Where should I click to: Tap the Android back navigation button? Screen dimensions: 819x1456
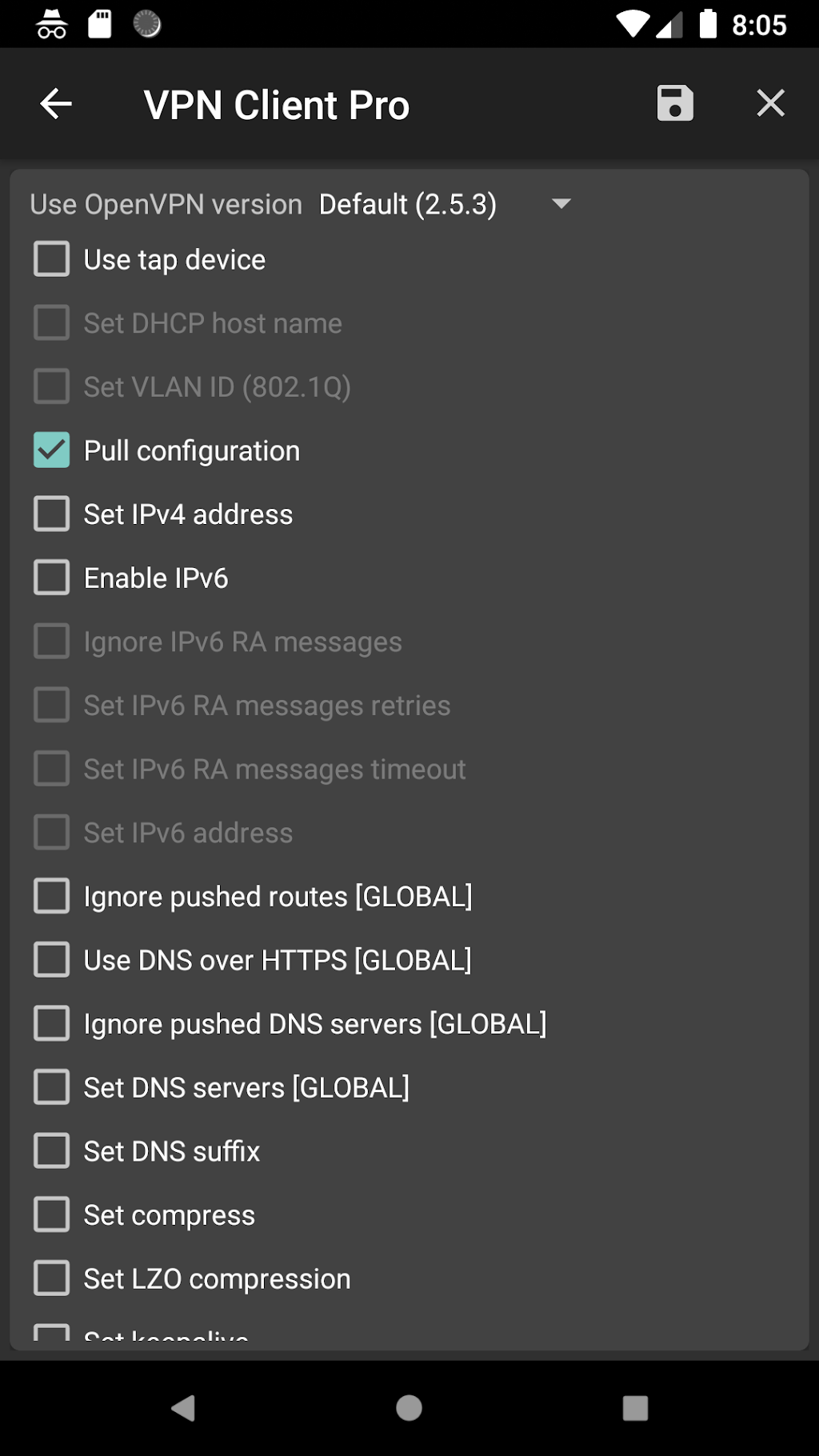[183, 1408]
